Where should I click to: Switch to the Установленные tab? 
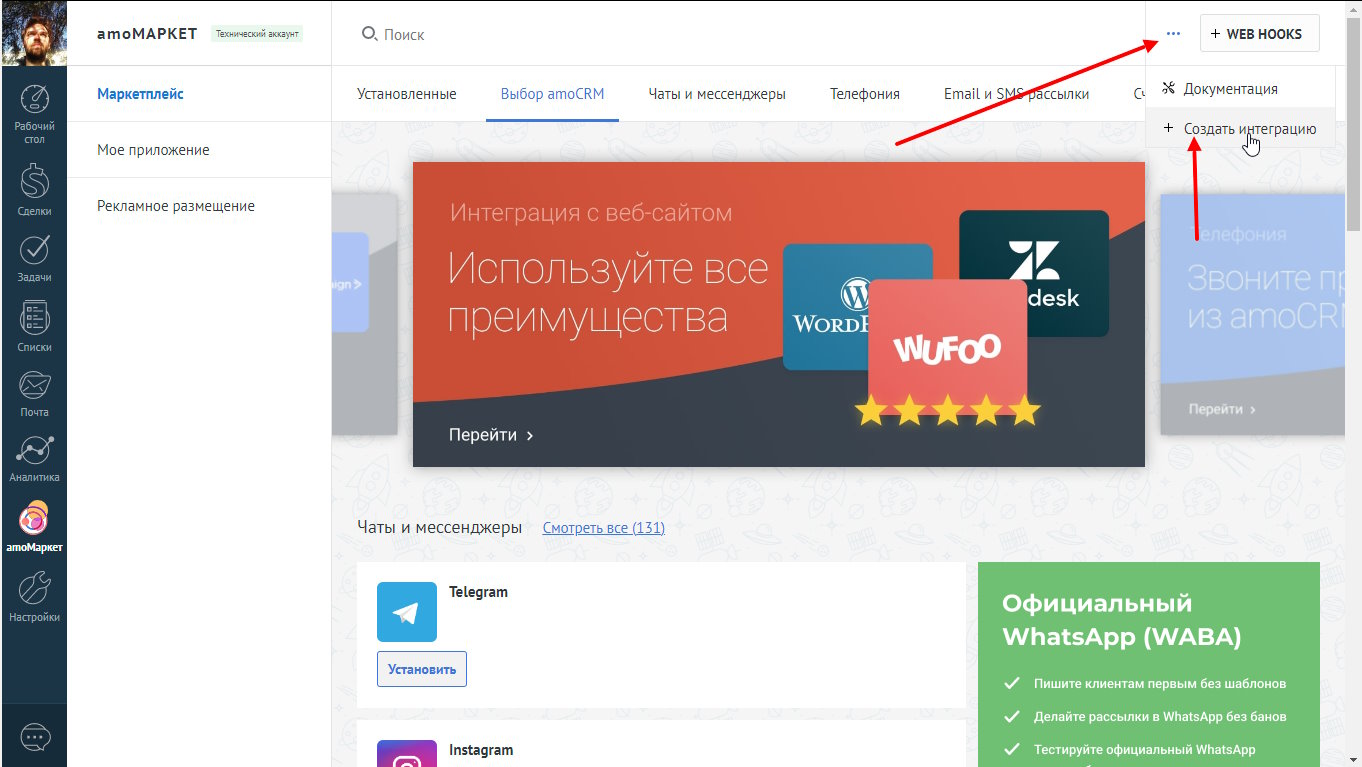(x=407, y=93)
